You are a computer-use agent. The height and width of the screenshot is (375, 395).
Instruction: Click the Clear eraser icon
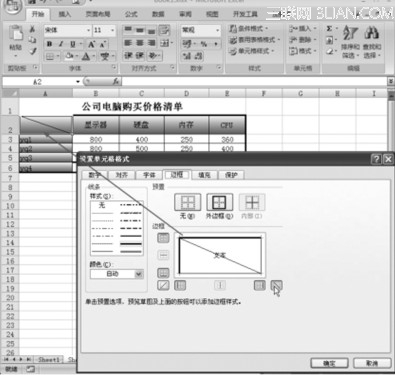330,52
